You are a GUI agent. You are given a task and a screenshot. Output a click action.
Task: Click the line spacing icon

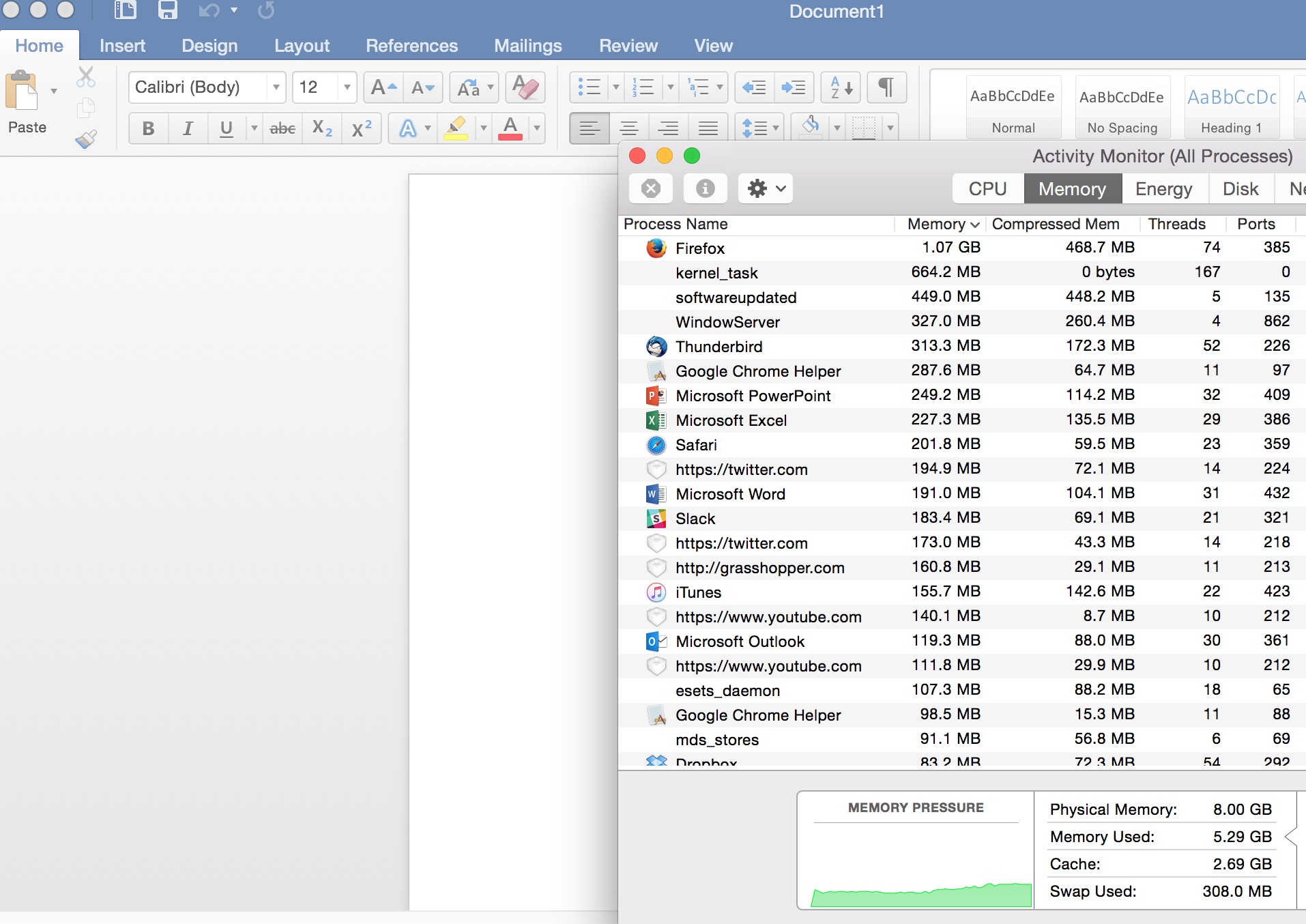click(x=754, y=128)
